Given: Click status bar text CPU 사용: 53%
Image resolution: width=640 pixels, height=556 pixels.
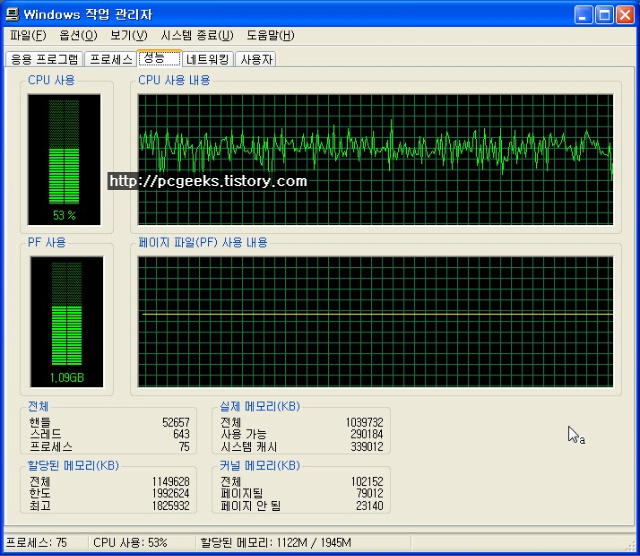Looking at the screenshot, I should coord(130,543).
